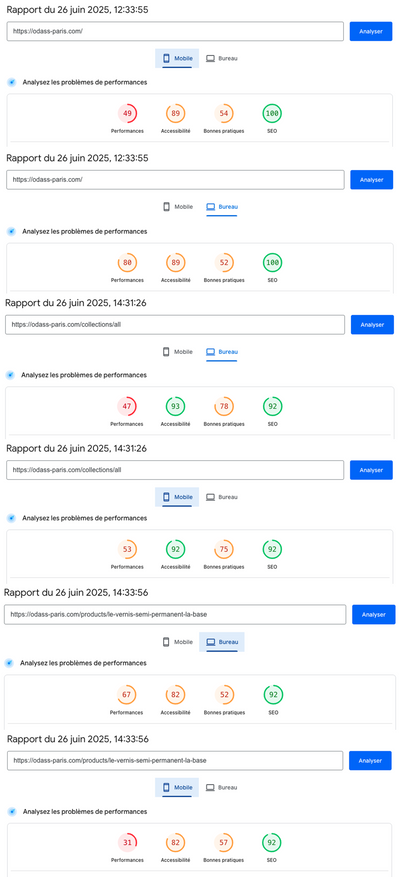Click the URL field in the first report

(x=175, y=31)
